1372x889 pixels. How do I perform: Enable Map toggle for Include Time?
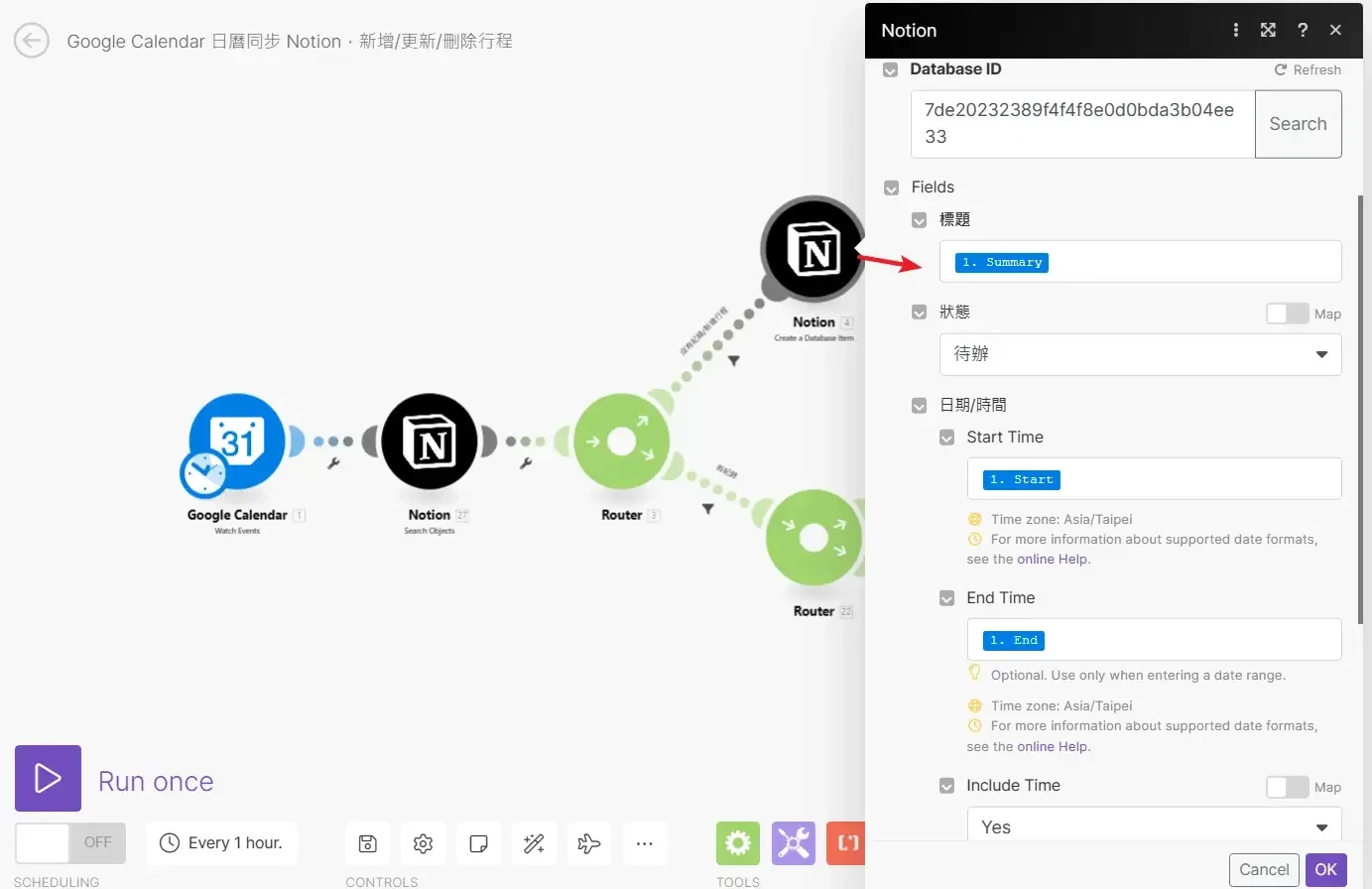coord(1288,787)
